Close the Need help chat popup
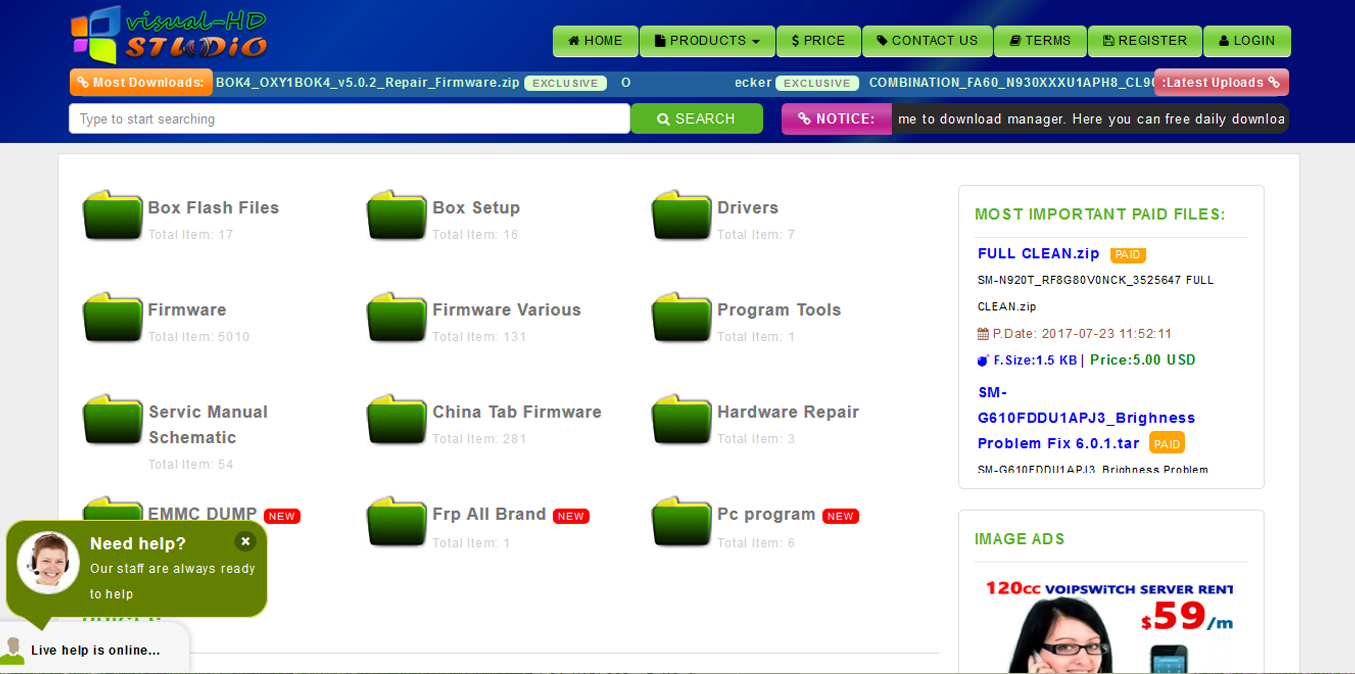1355x674 pixels. [x=245, y=541]
